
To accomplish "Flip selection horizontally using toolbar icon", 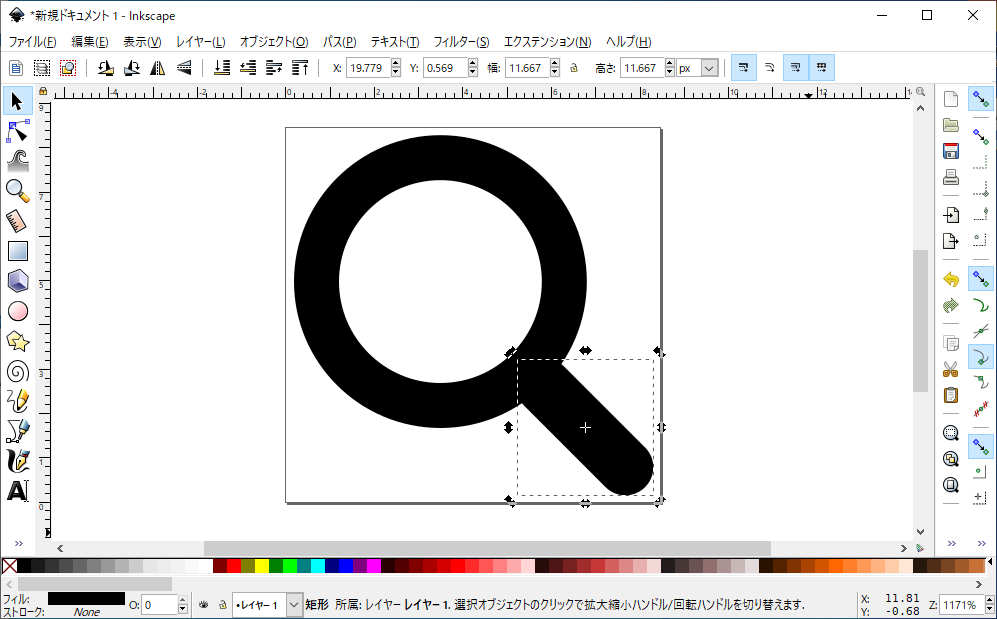I will tap(158, 68).
